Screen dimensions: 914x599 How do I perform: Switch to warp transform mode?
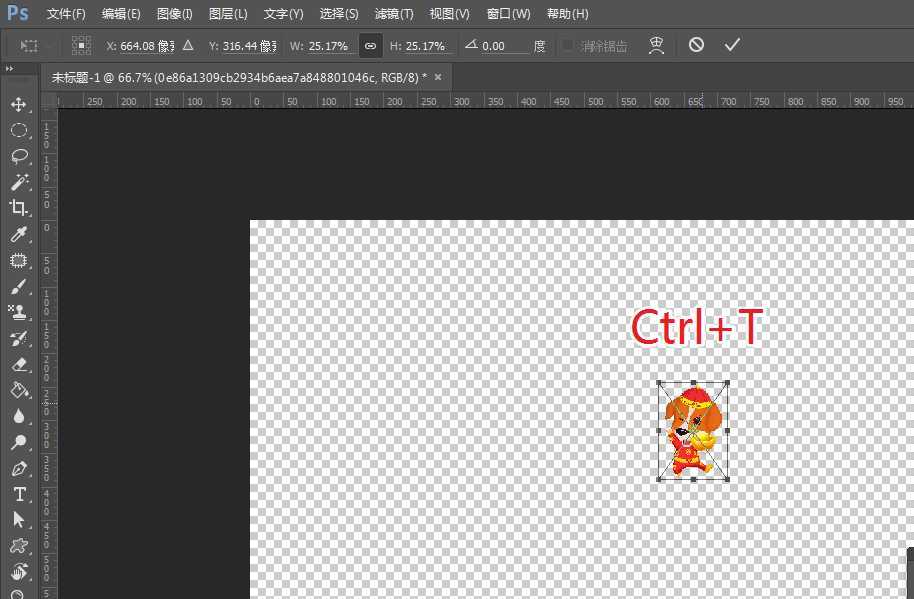pyautogui.click(x=657, y=44)
